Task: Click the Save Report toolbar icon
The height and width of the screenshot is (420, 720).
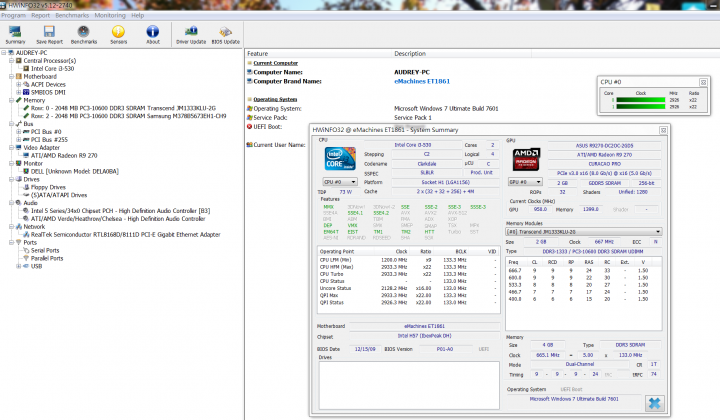Action: [49, 34]
